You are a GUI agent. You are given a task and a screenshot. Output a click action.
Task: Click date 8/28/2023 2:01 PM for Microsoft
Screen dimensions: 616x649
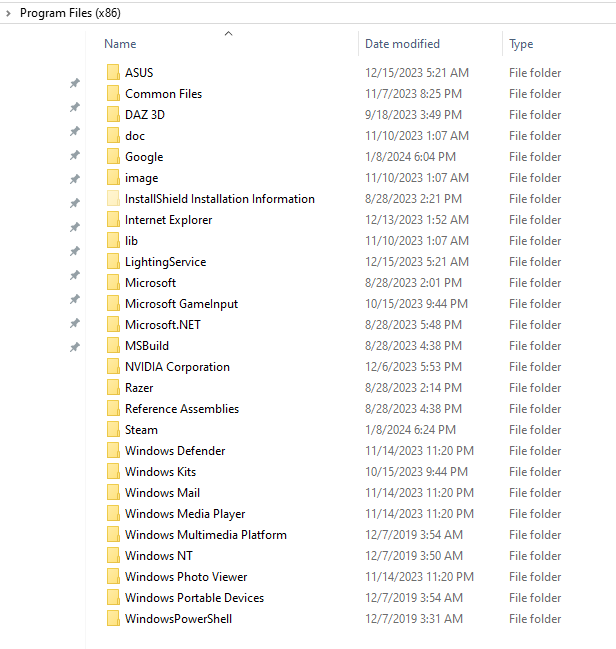point(413,283)
